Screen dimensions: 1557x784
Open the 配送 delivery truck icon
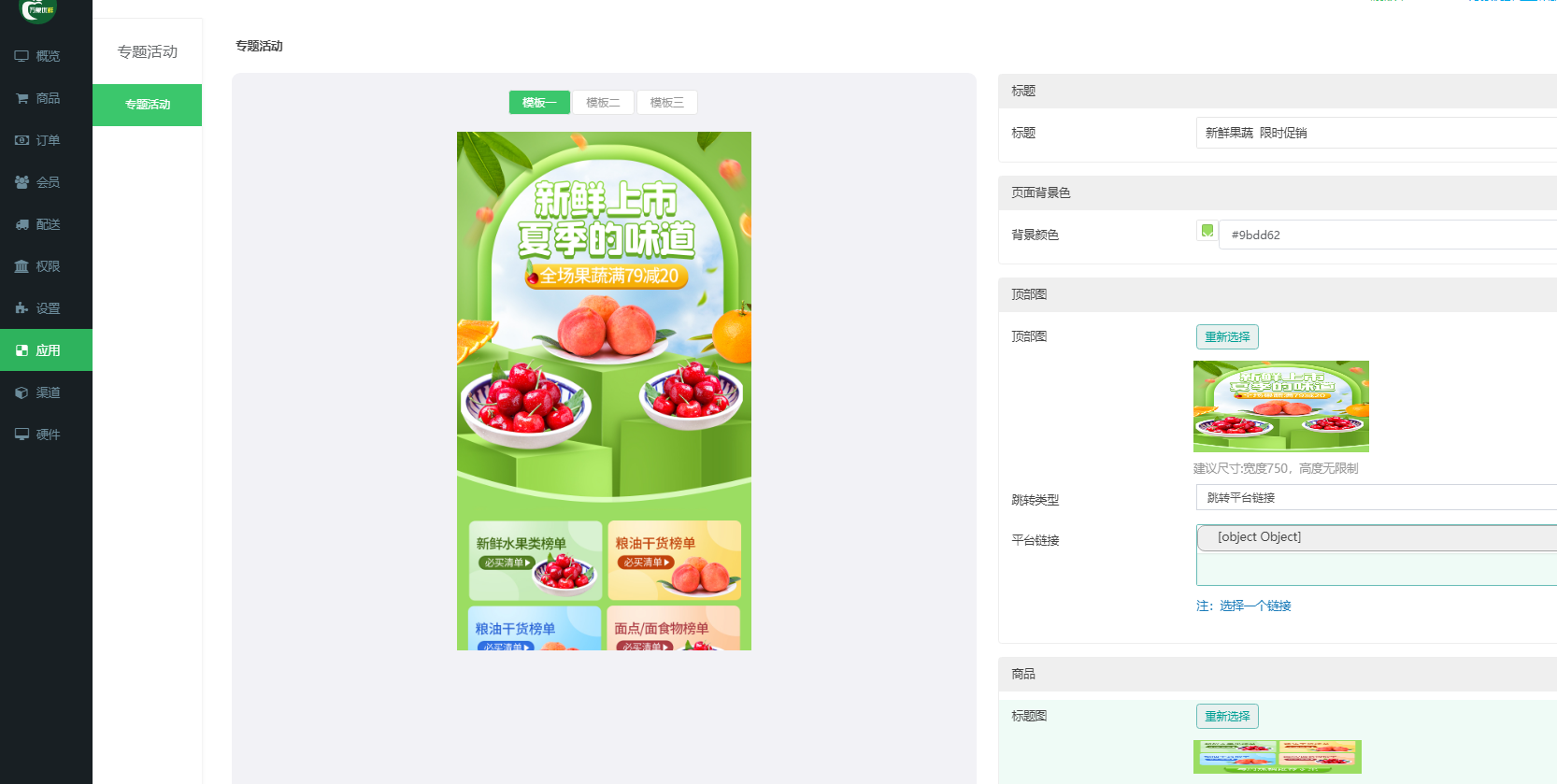click(21, 224)
